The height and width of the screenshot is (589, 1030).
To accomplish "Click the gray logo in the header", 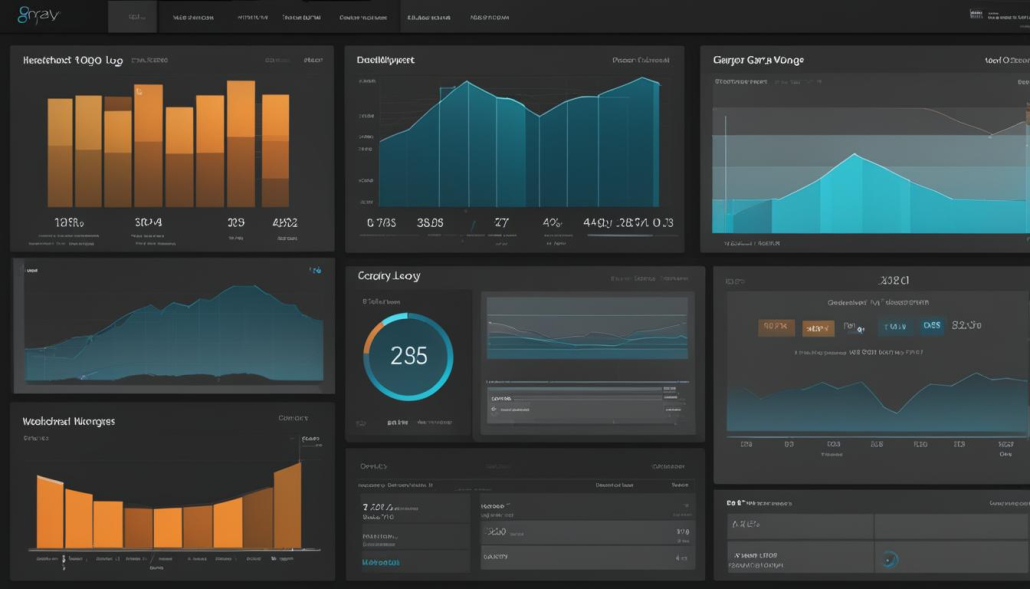I will 38,14.
